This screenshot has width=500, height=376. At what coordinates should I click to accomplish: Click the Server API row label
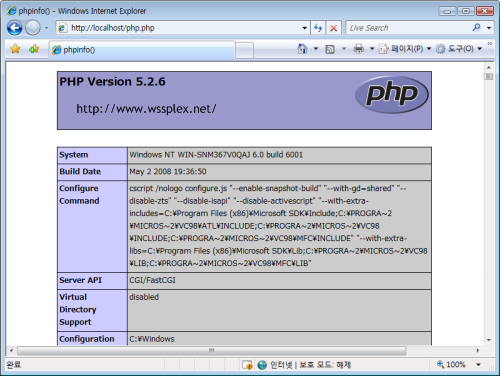80,280
